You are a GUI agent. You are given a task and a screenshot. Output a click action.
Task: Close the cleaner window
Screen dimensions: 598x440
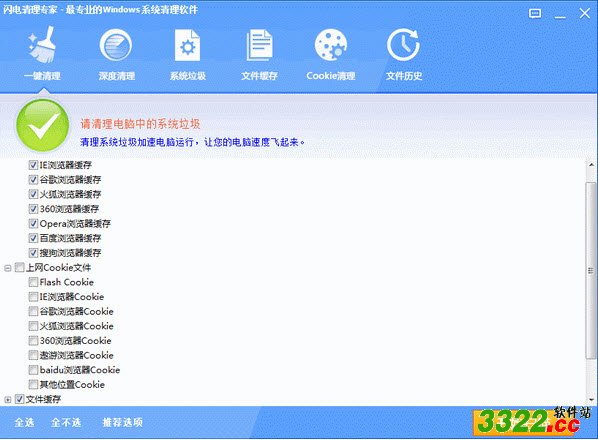(x=584, y=14)
